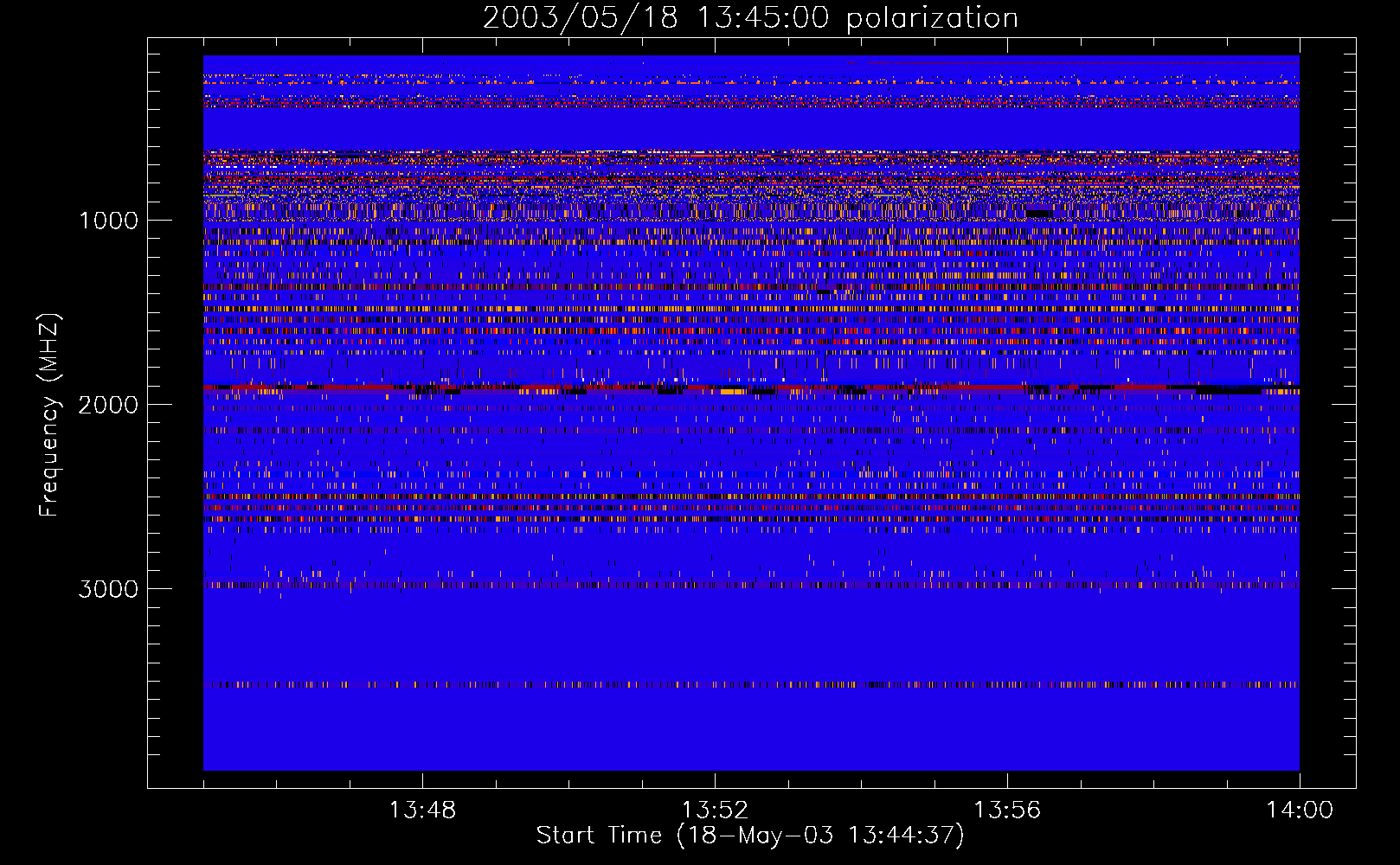Select the 3000 frequency axis label
Image resolution: width=1400 pixels, height=865 pixels.
[x=108, y=589]
